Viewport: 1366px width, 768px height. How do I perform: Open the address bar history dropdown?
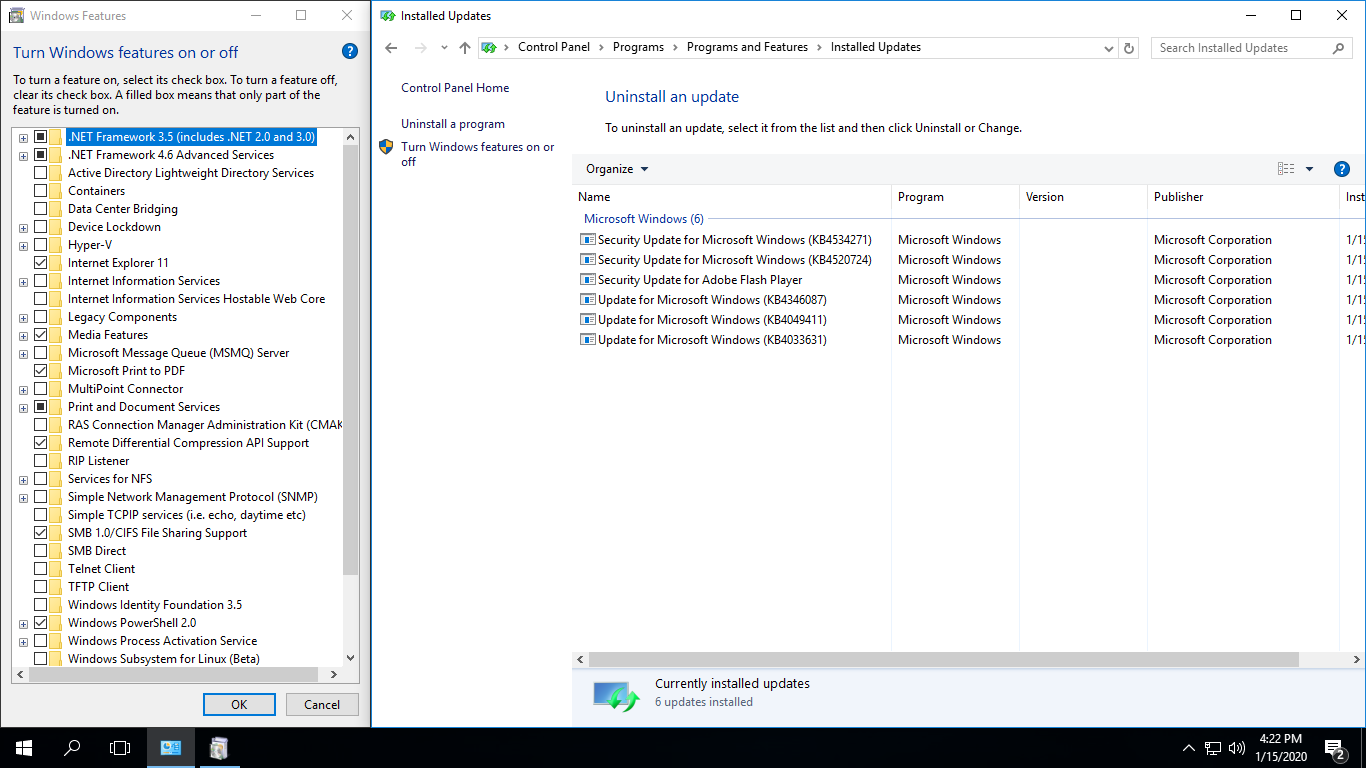pos(1108,48)
